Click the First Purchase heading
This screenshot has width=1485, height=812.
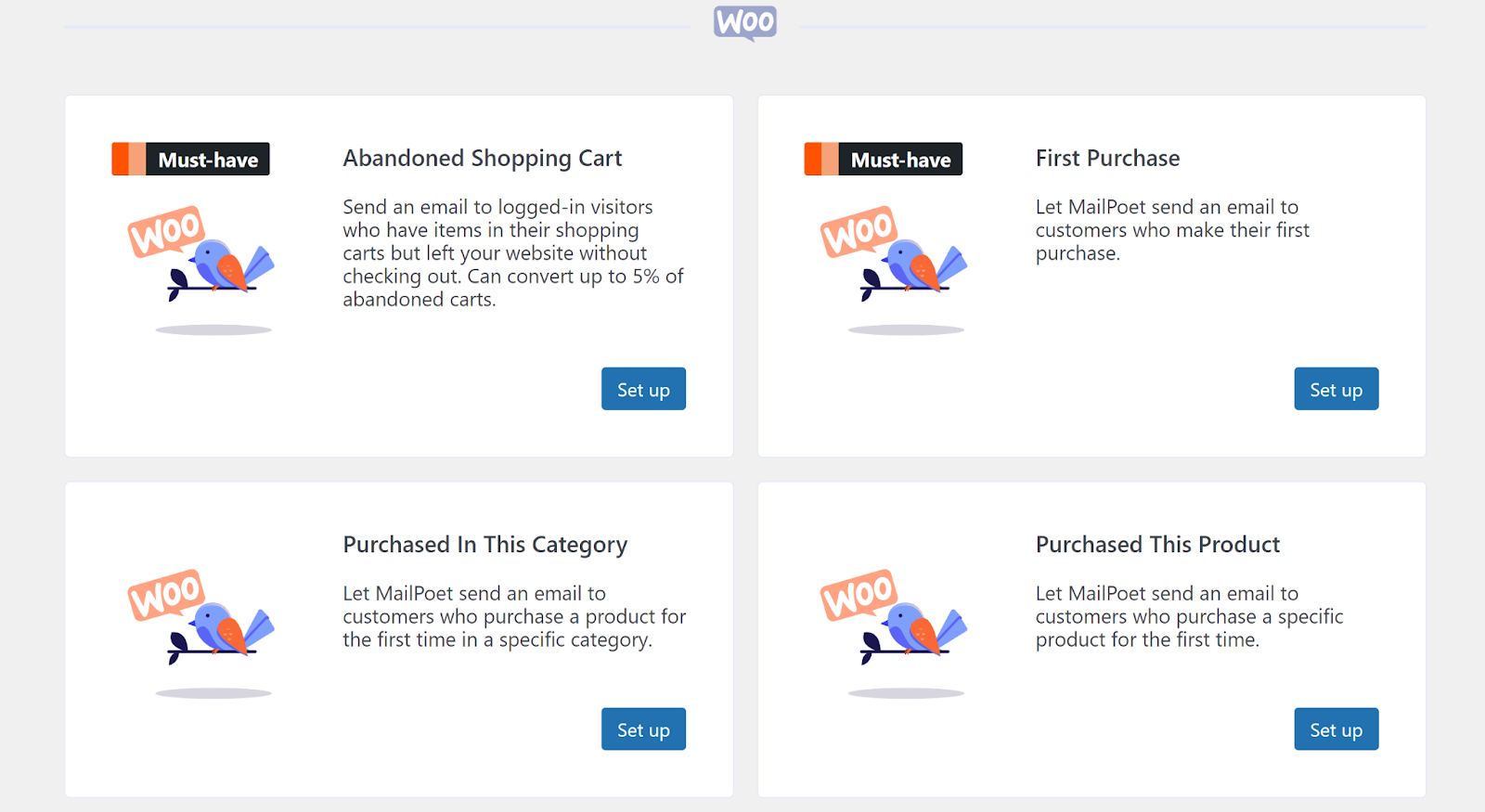(x=1107, y=159)
